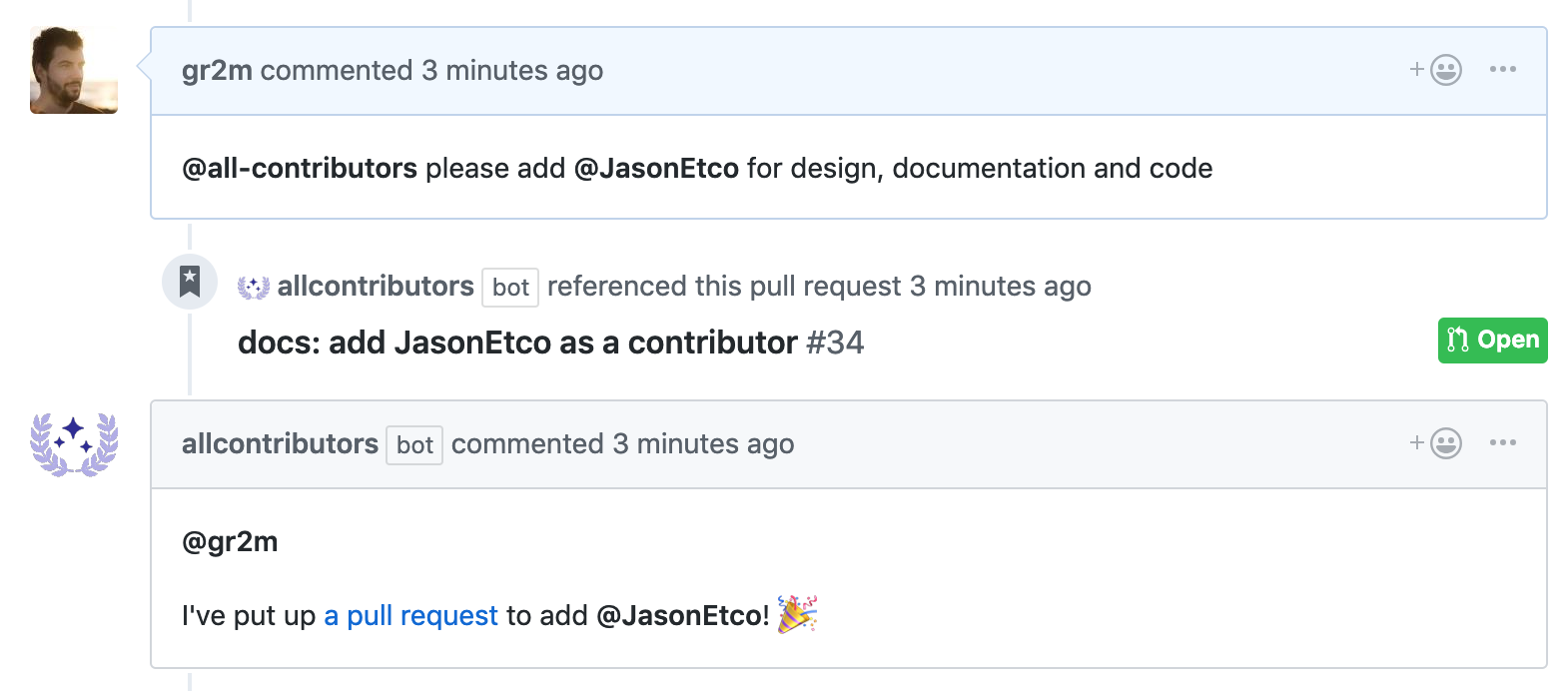Click @JasonEtco mention in bot comment
The image size is (1568, 691).
pyautogui.click(x=682, y=615)
